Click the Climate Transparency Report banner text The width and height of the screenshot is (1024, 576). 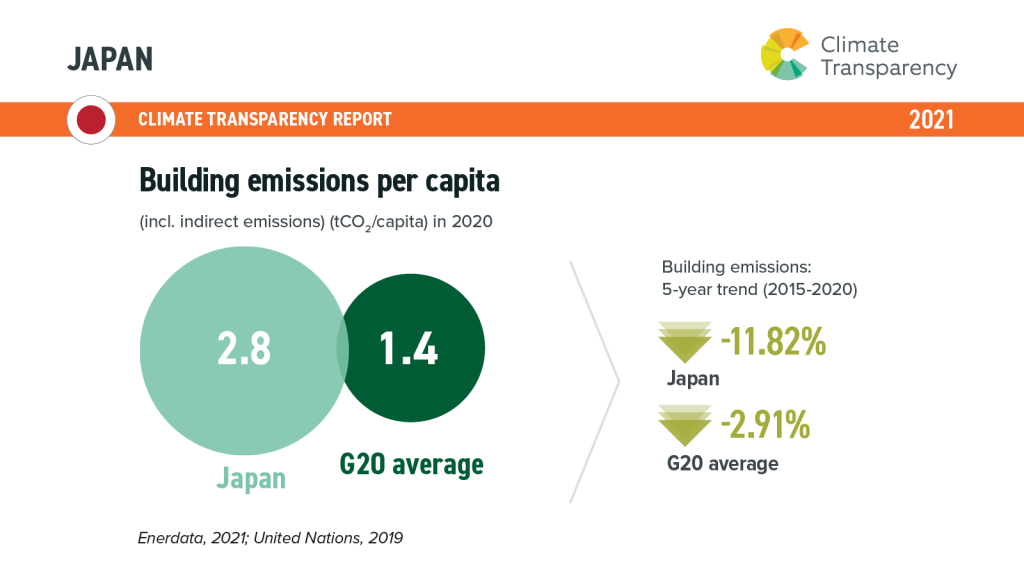pyautogui.click(x=264, y=119)
